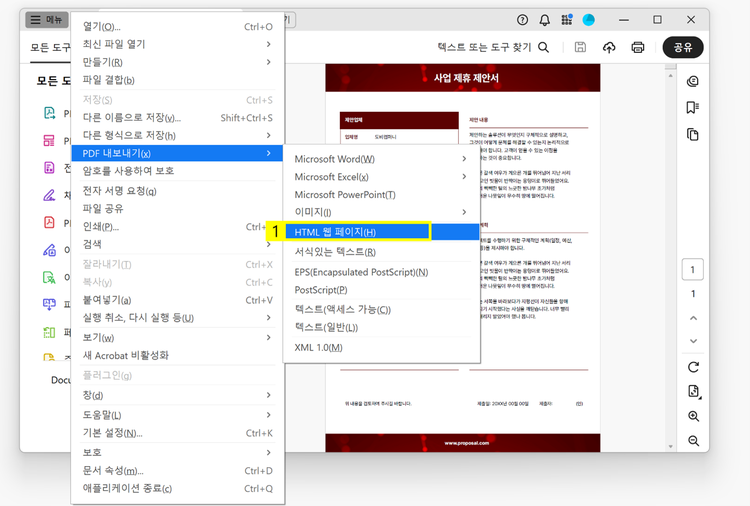Viewport: 750px width, 506px height.
Task: Go to next page down chevron
Action: coord(693,341)
